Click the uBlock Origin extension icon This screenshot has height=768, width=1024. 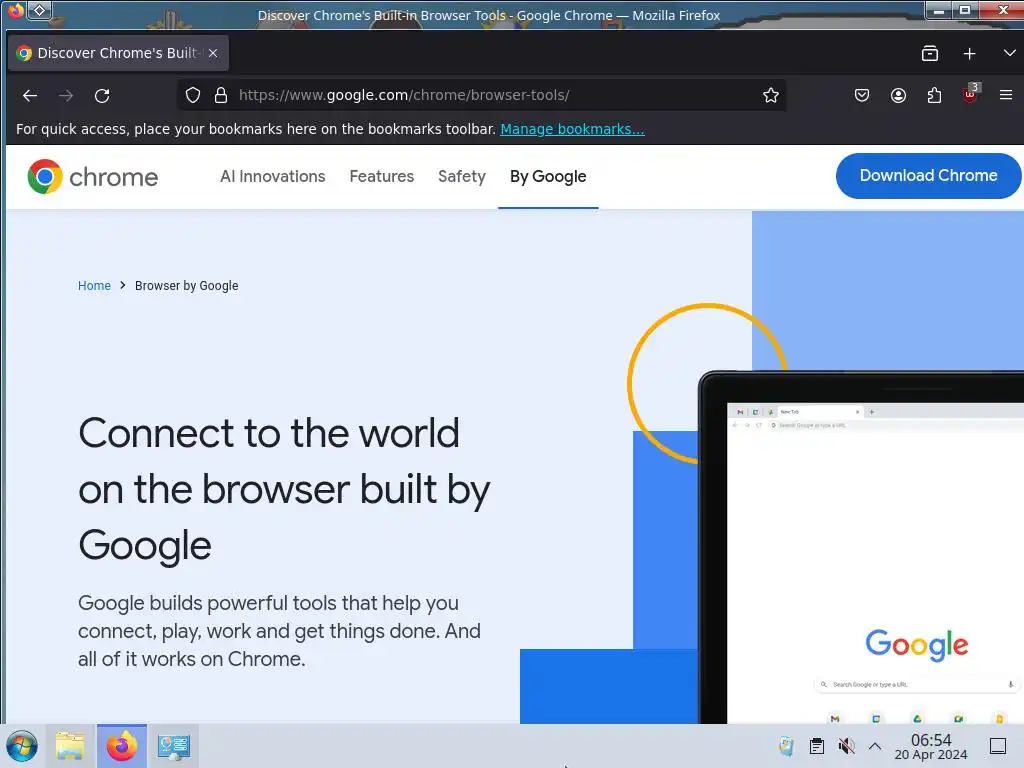pos(970,94)
